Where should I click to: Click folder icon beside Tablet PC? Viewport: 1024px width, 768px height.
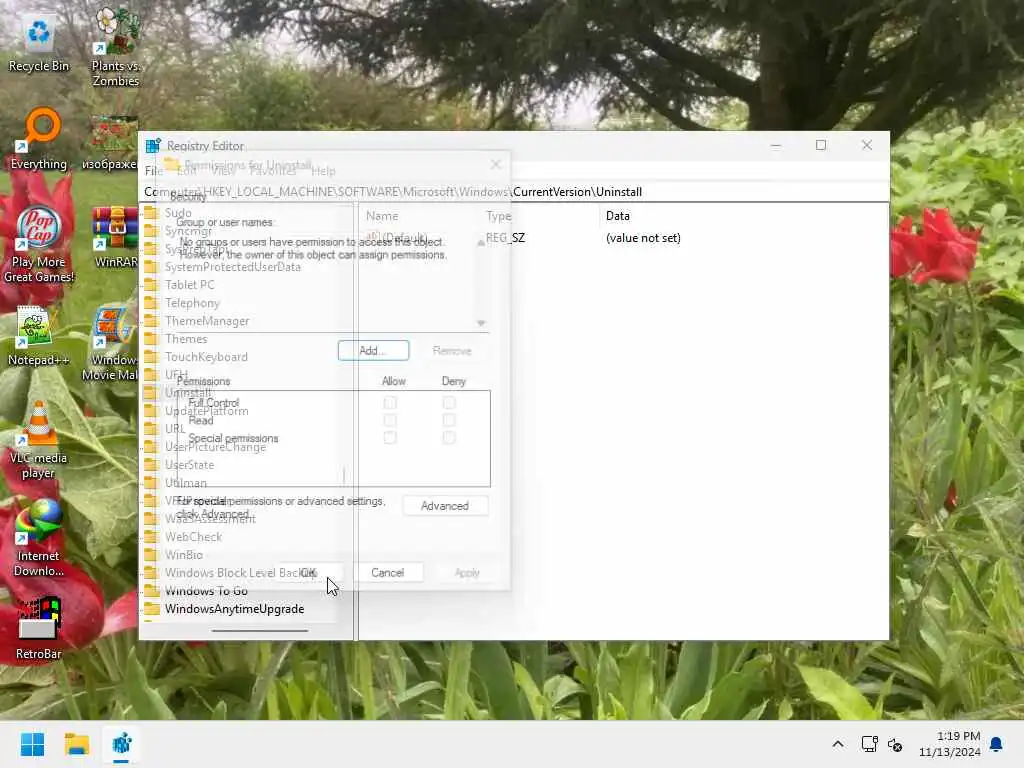pyautogui.click(x=152, y=285)
